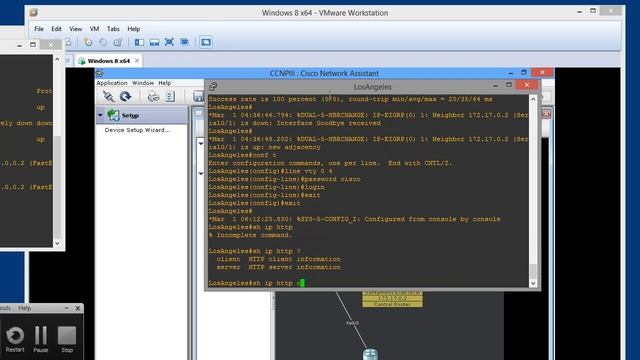The height and width of the screenshot is (360, 640).
Task: Click the LosAngeles window link icon
Action: coord(213,87)
